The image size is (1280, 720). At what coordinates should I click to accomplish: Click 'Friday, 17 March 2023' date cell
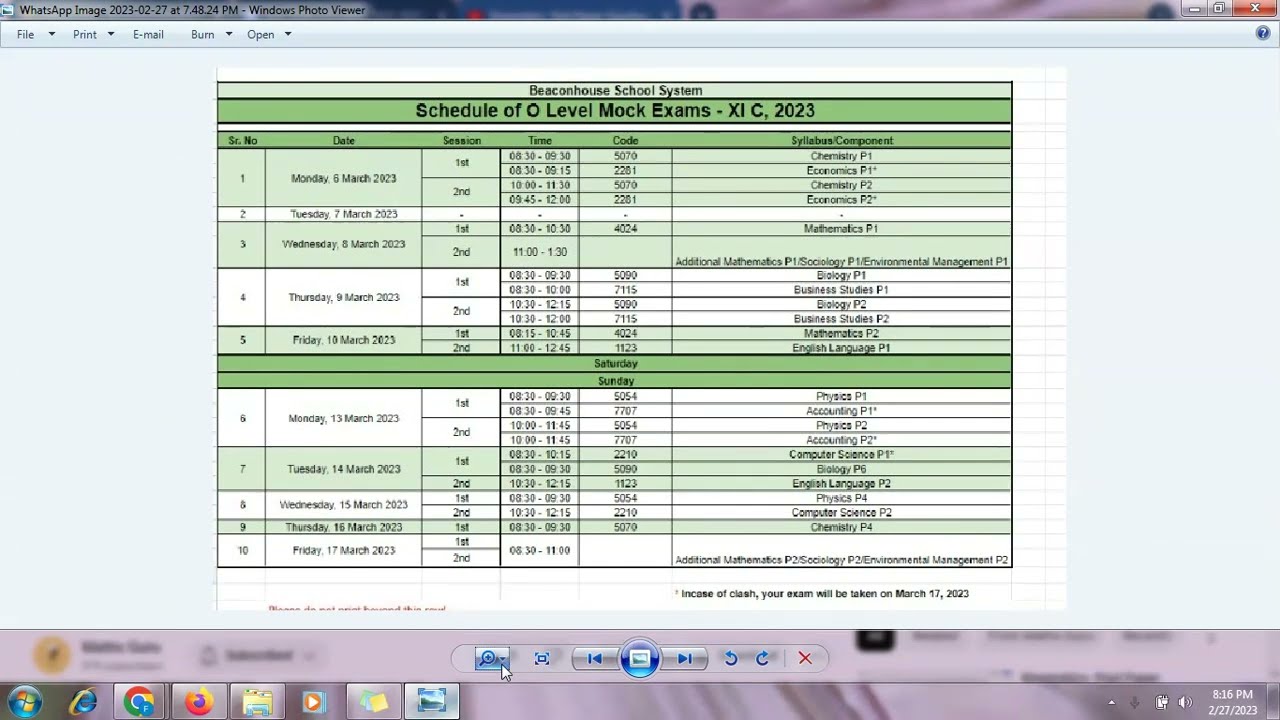click(x=343, y=550)
